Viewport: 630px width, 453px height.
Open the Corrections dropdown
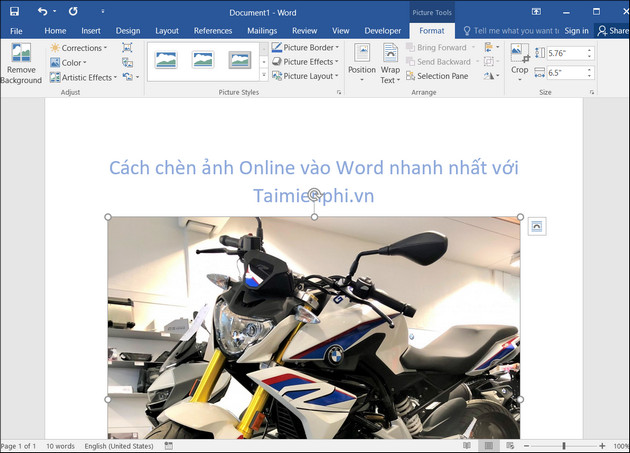click(x=79, y=48)
